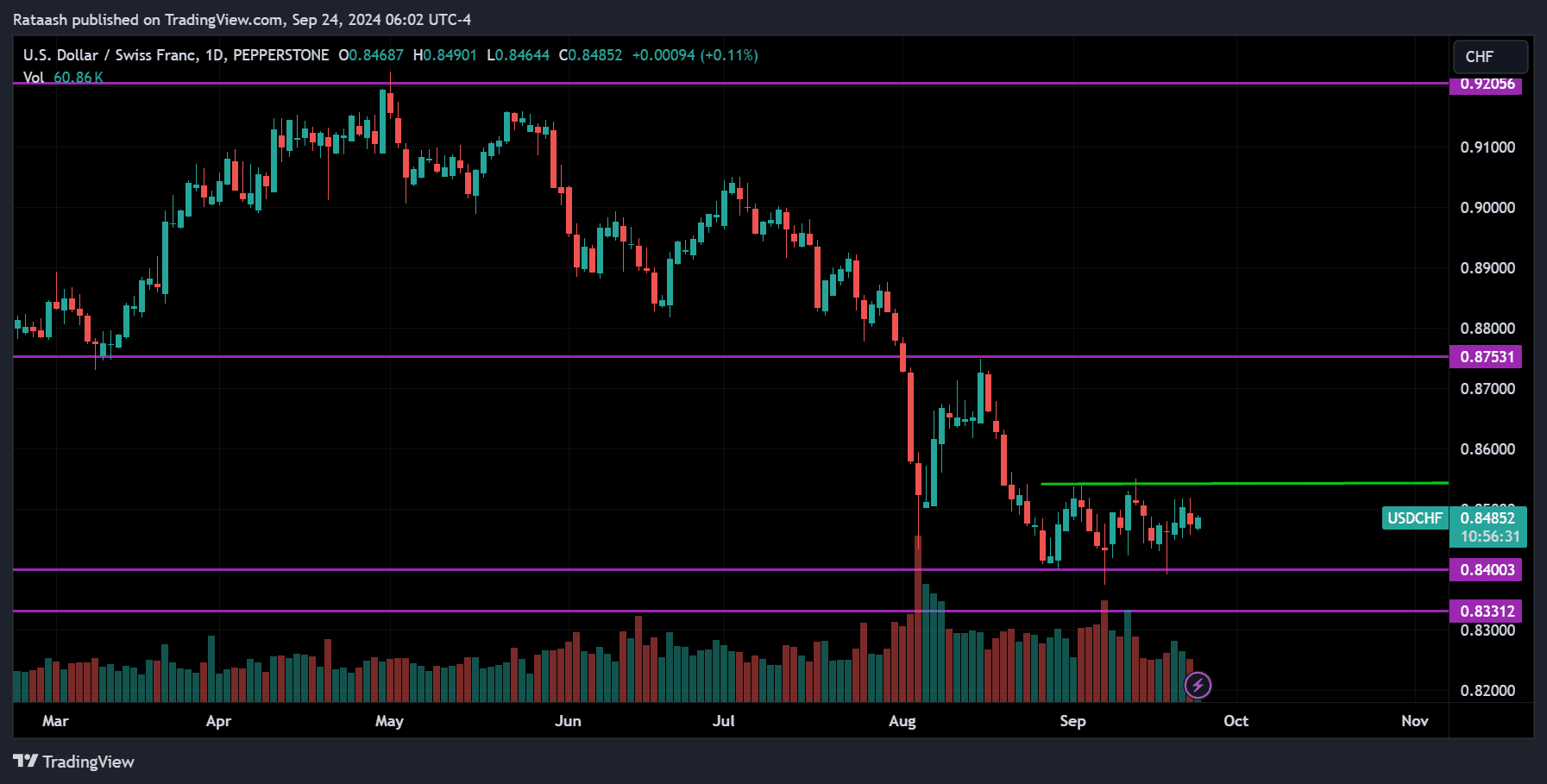Select the 0.84003 price level label

click(x=1486, y=570)
